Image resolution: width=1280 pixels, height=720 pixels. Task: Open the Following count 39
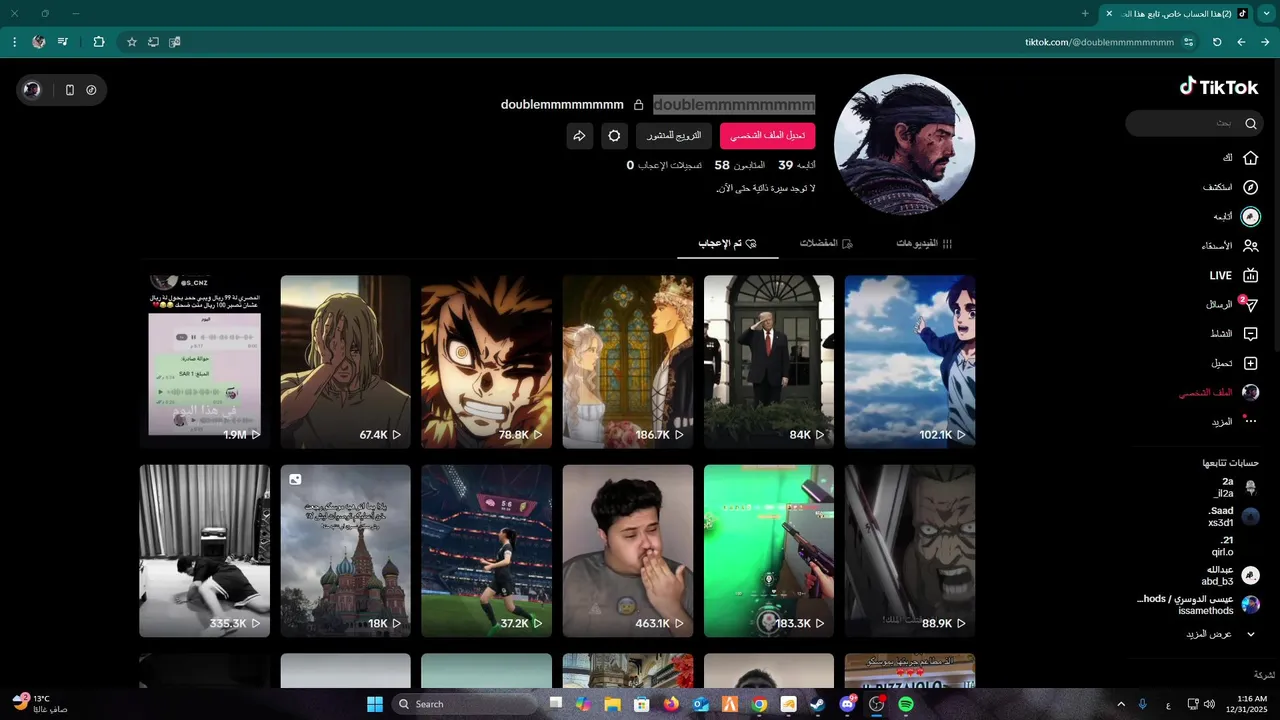[x=797, y=165]
